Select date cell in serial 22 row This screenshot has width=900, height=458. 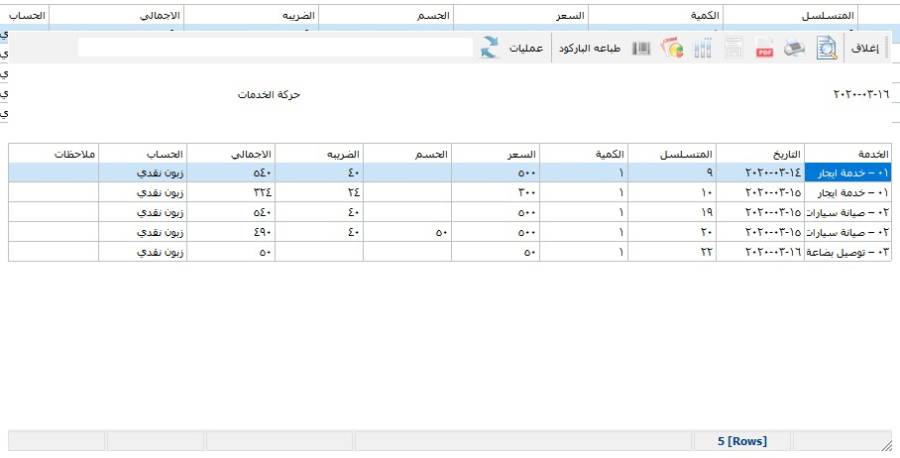click(760, 252)
